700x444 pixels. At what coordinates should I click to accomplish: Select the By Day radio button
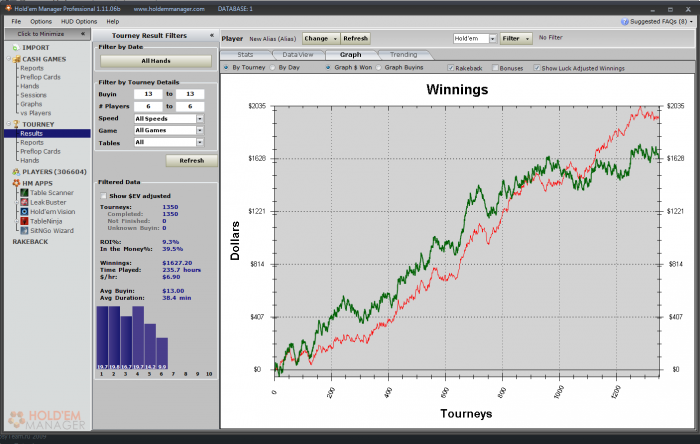pyautogui.click(x=272, y=67)
